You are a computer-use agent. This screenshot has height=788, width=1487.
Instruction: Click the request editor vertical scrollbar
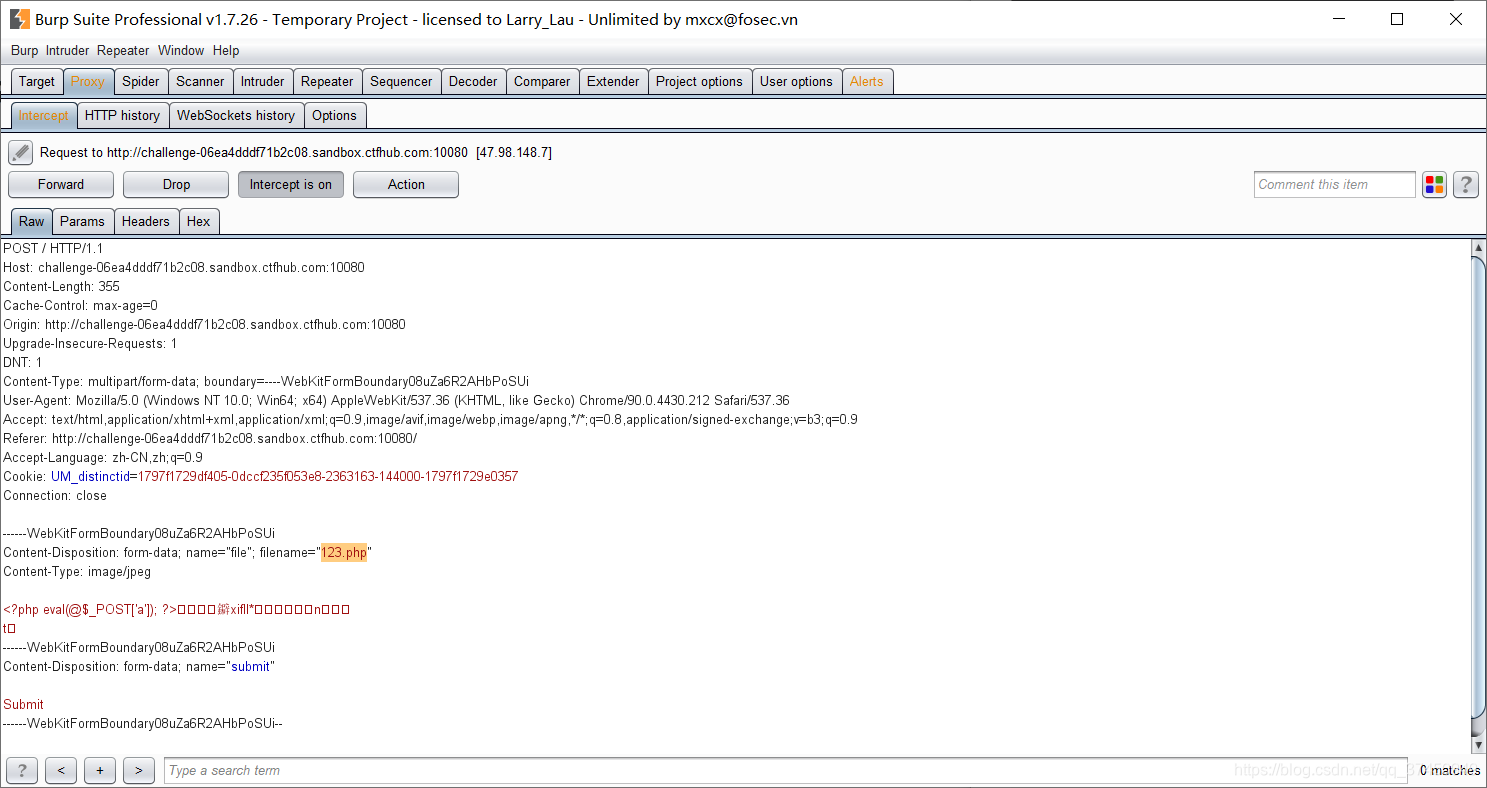pos(1479,486)
